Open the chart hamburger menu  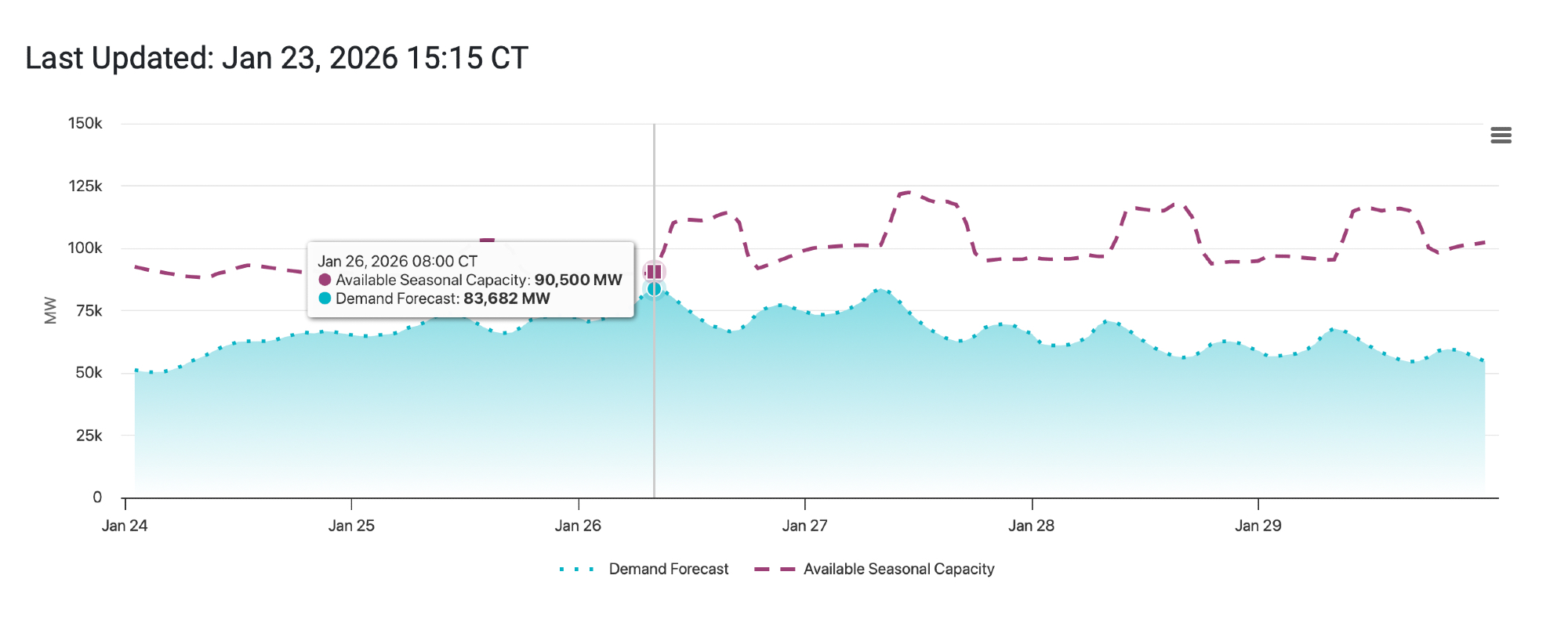coord(1501,136)
